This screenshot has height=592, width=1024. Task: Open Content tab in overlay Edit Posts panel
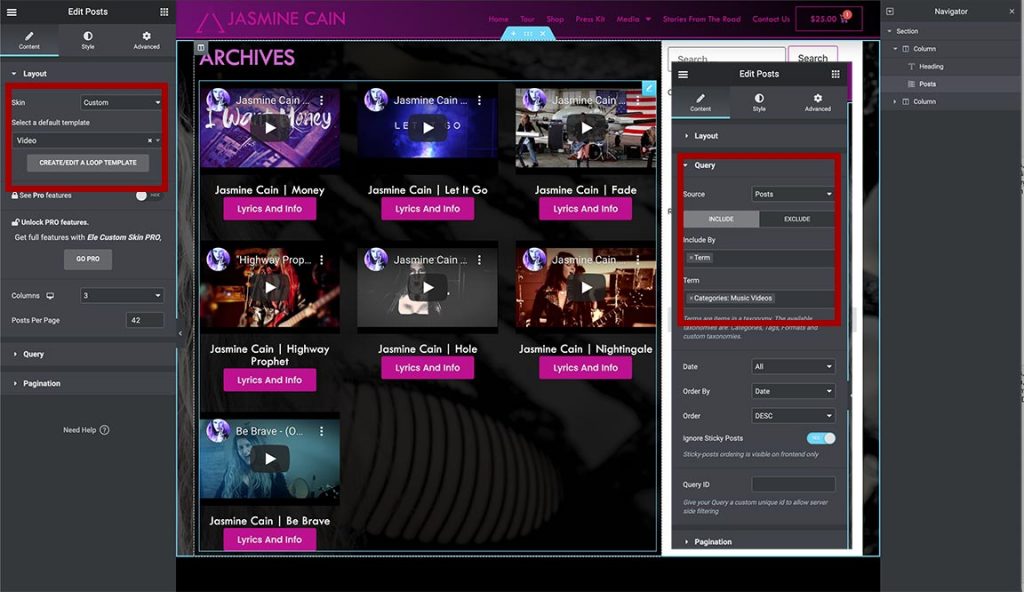pyautogui.click(x=701, y=103)
